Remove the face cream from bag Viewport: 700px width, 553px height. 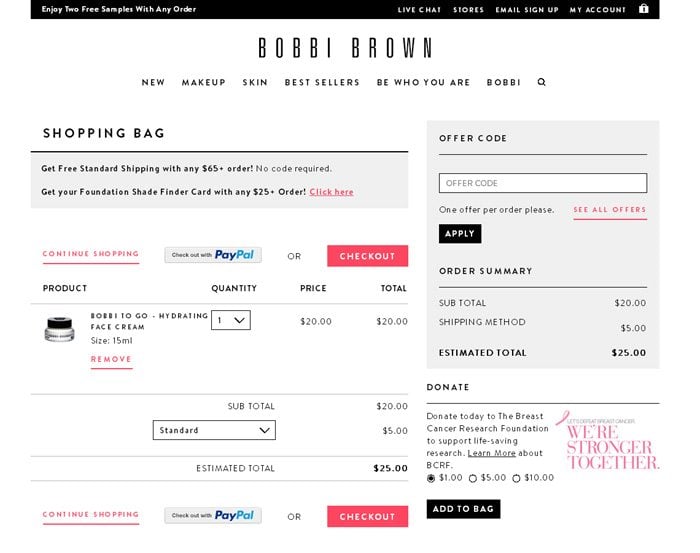111,359
